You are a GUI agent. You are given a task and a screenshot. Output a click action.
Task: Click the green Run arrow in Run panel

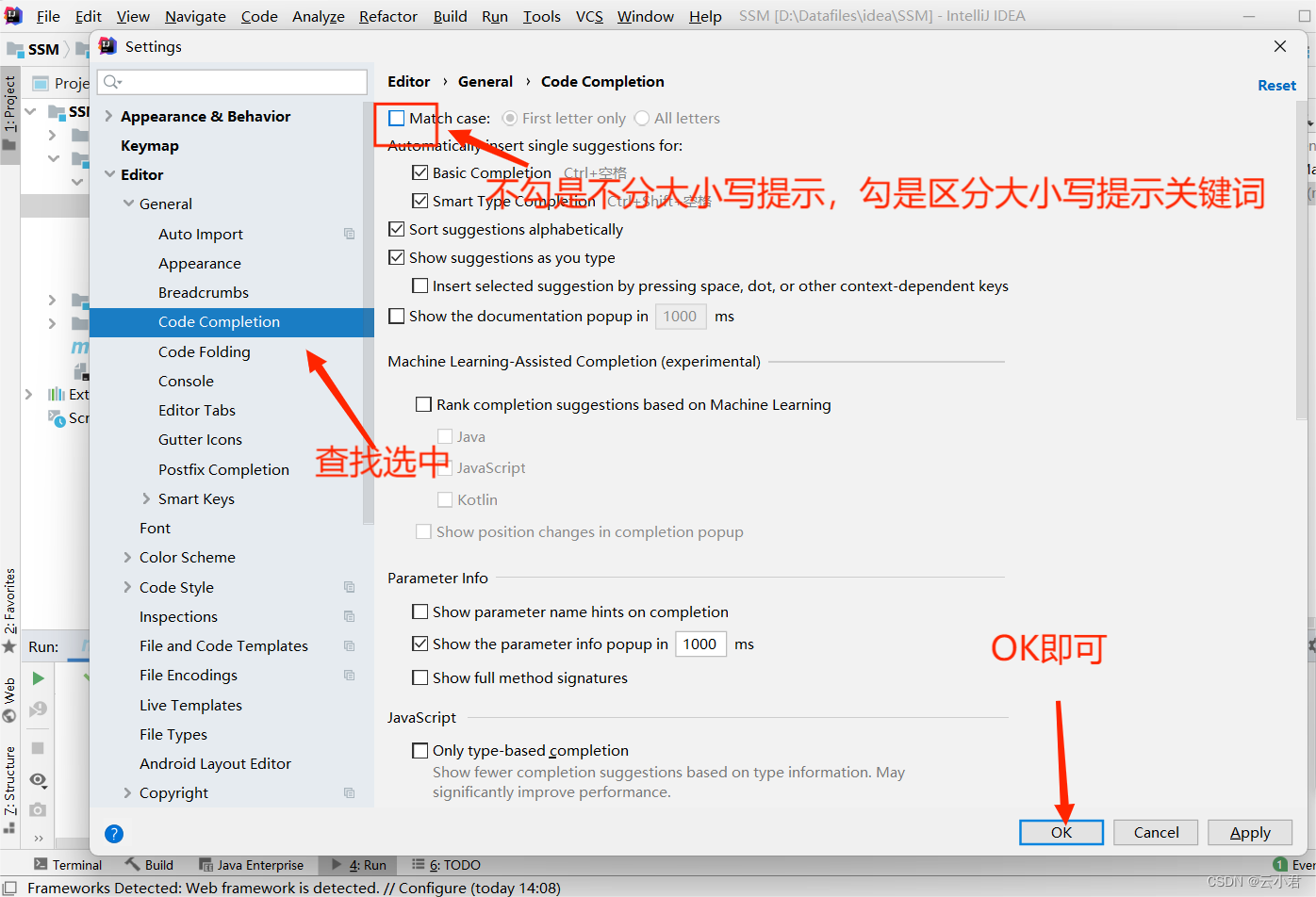(38, 678)
